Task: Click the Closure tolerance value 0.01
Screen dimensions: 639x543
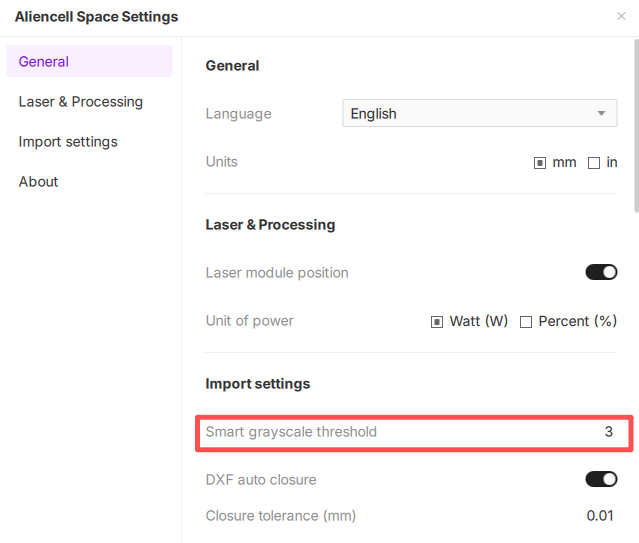Action: [x=602, y=516]
